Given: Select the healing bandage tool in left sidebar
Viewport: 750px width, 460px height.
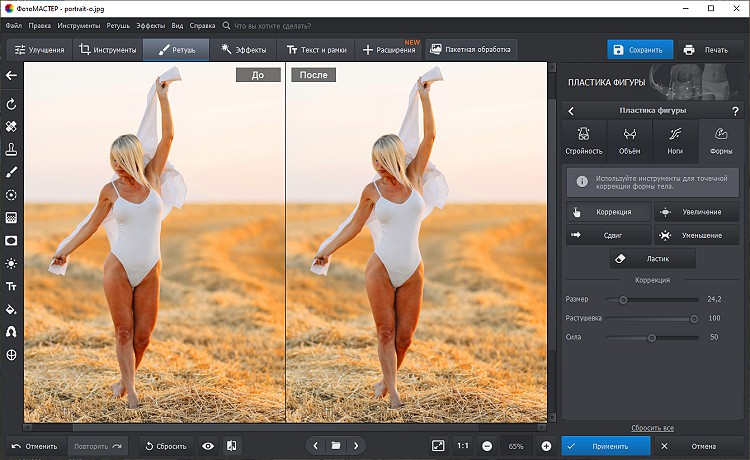Looking at the screenshot, I should [x=11, y=127].
